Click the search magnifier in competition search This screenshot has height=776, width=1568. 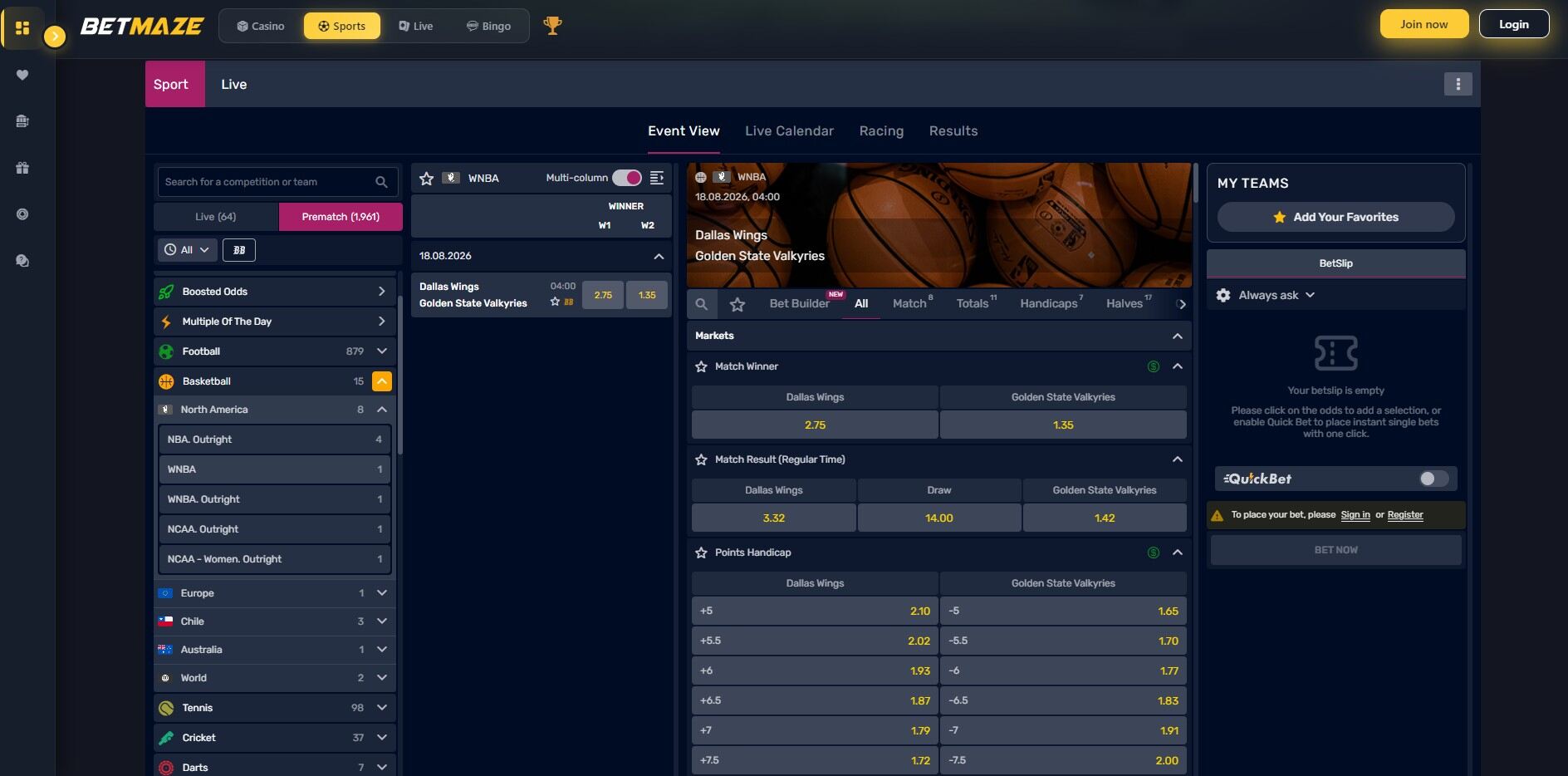(381, 182)
